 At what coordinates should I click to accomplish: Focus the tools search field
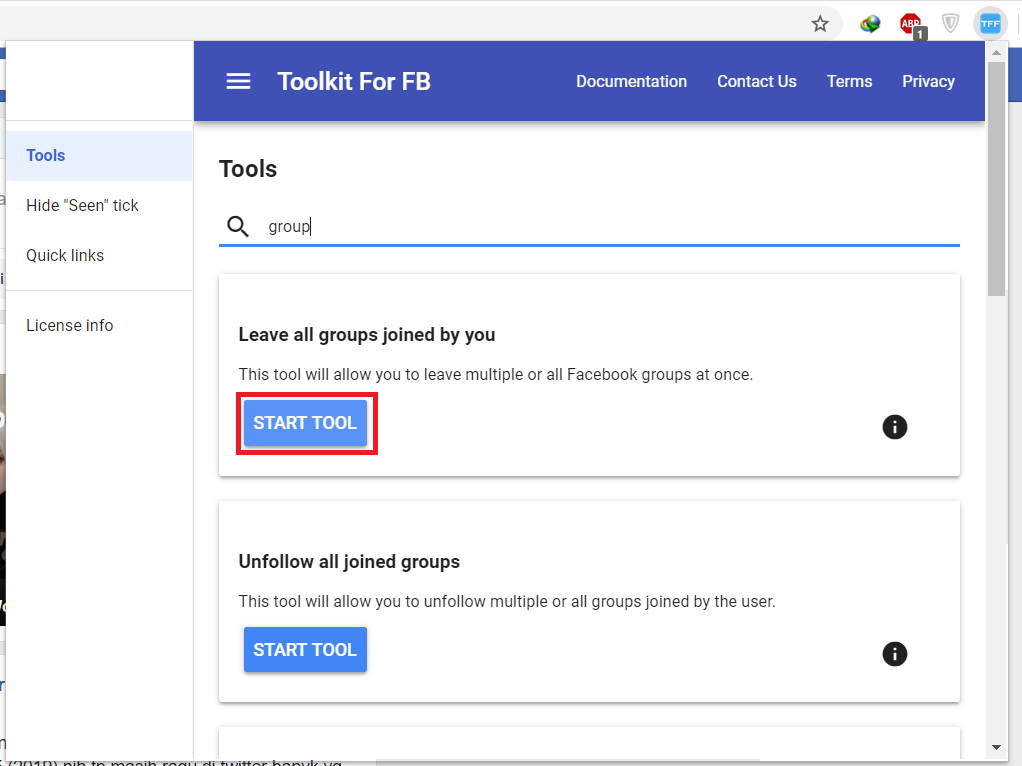pos(600,227)
